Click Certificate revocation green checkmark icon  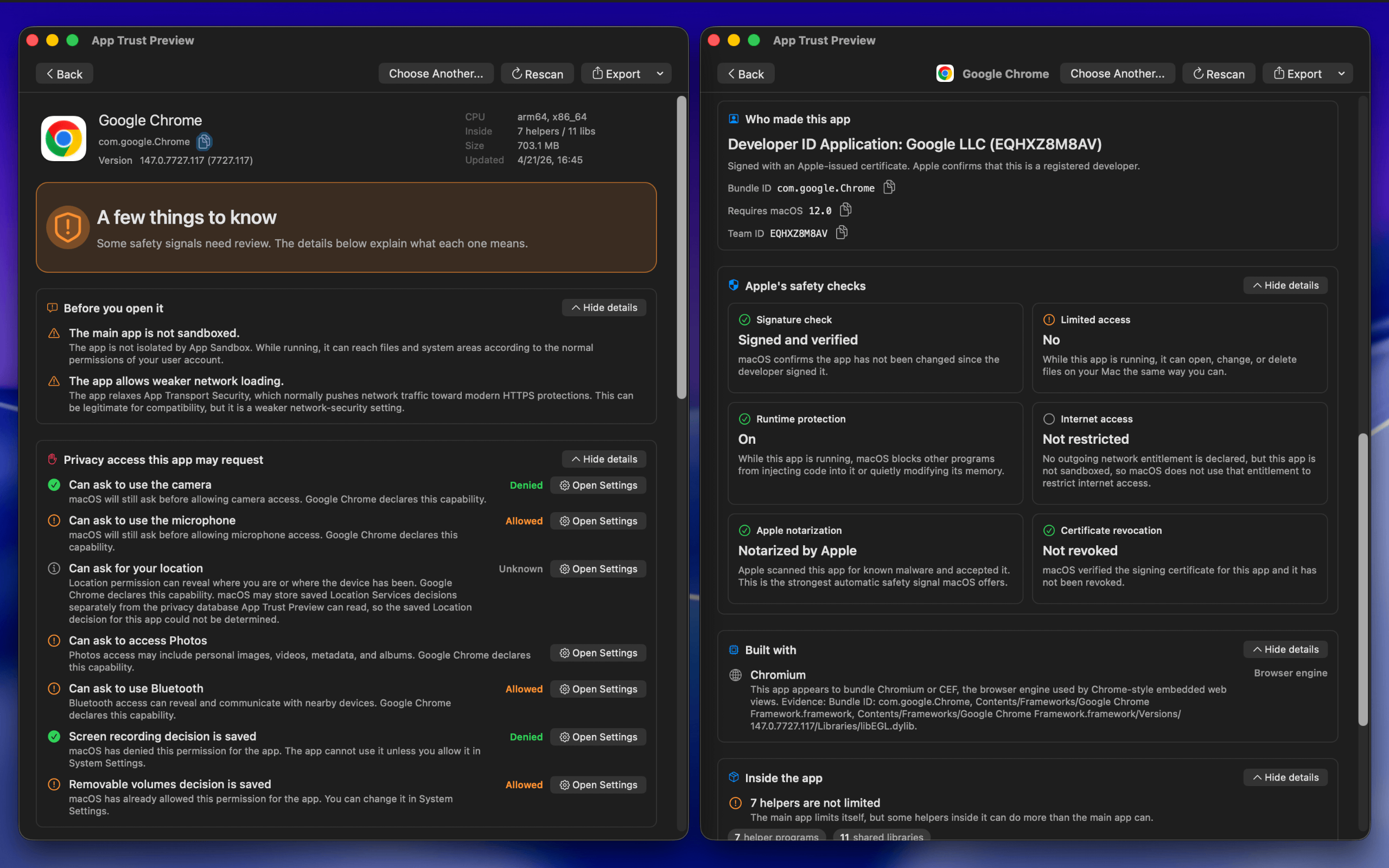1049,531
